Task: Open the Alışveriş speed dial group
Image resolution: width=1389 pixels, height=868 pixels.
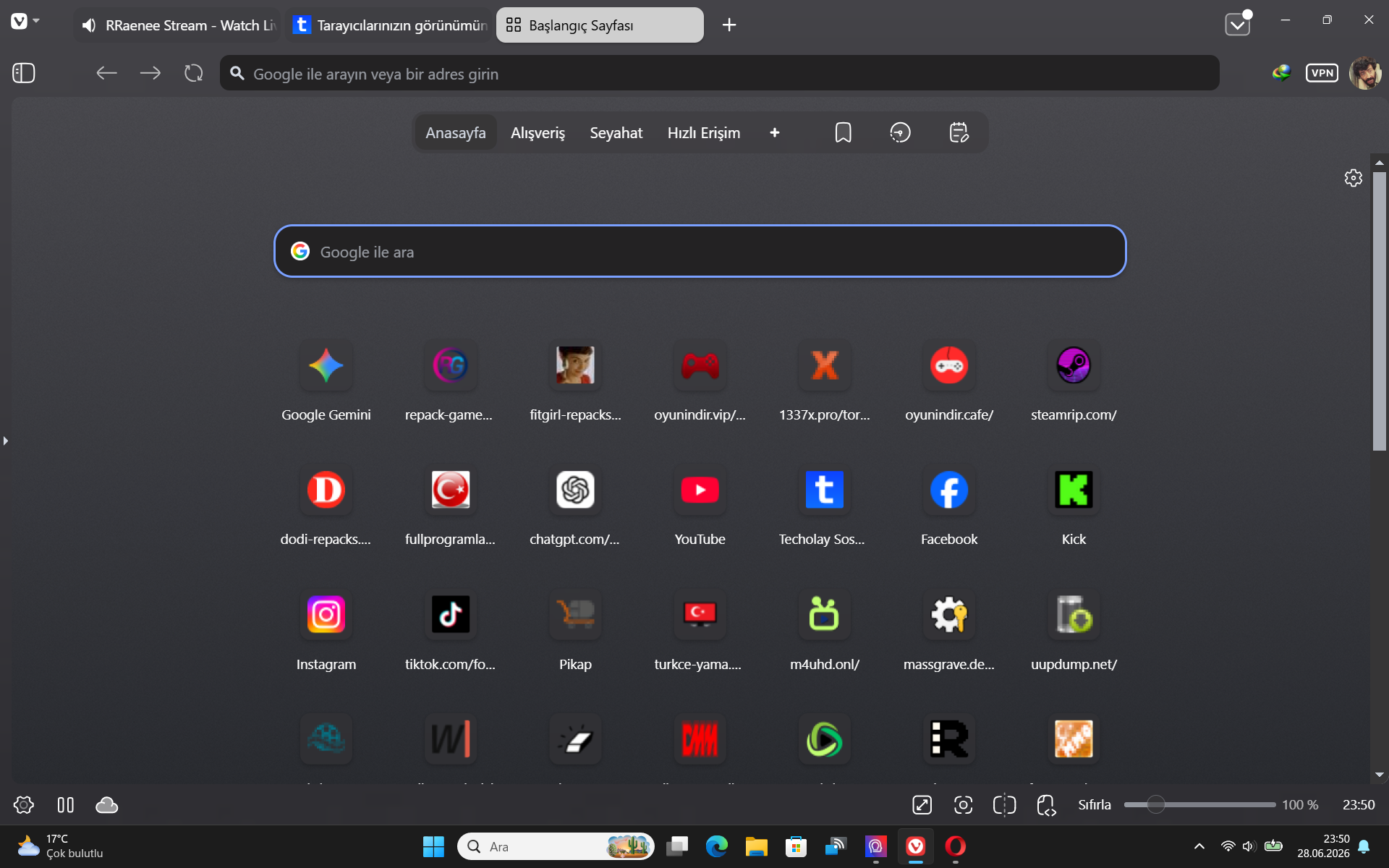Action: 538,133
